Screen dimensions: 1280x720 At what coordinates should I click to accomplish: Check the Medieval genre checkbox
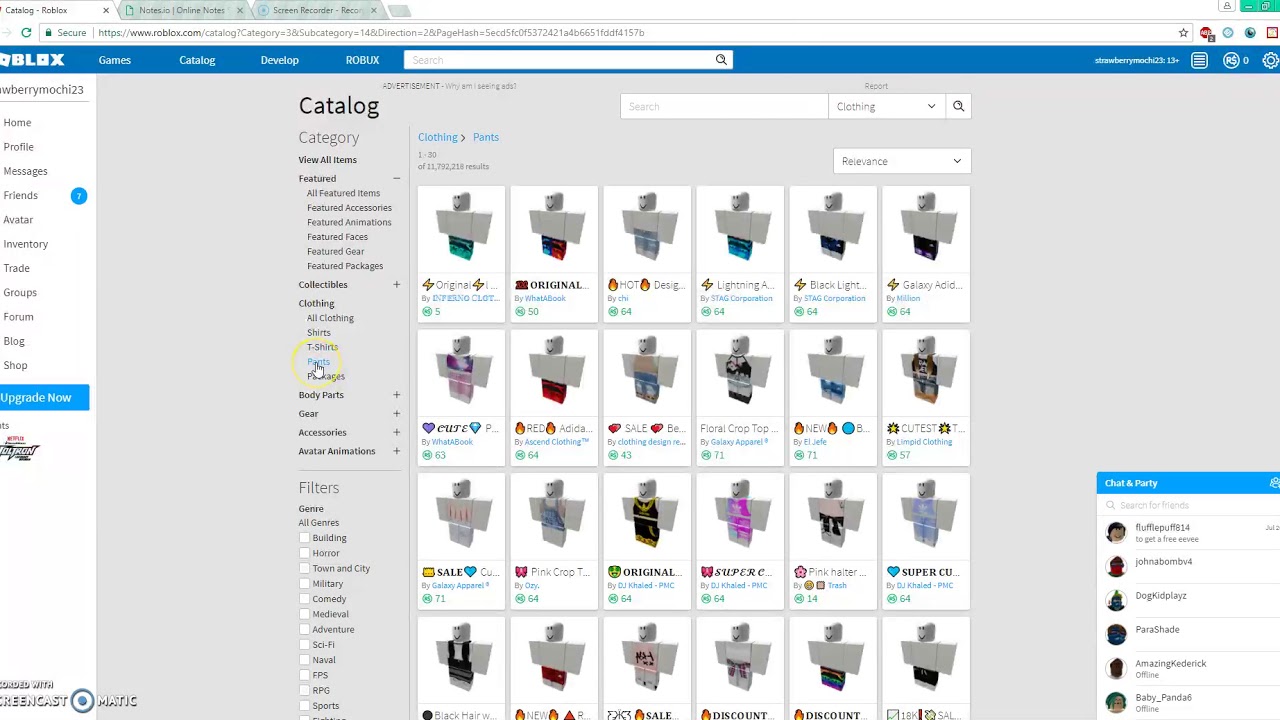click(x=304, y=614)
